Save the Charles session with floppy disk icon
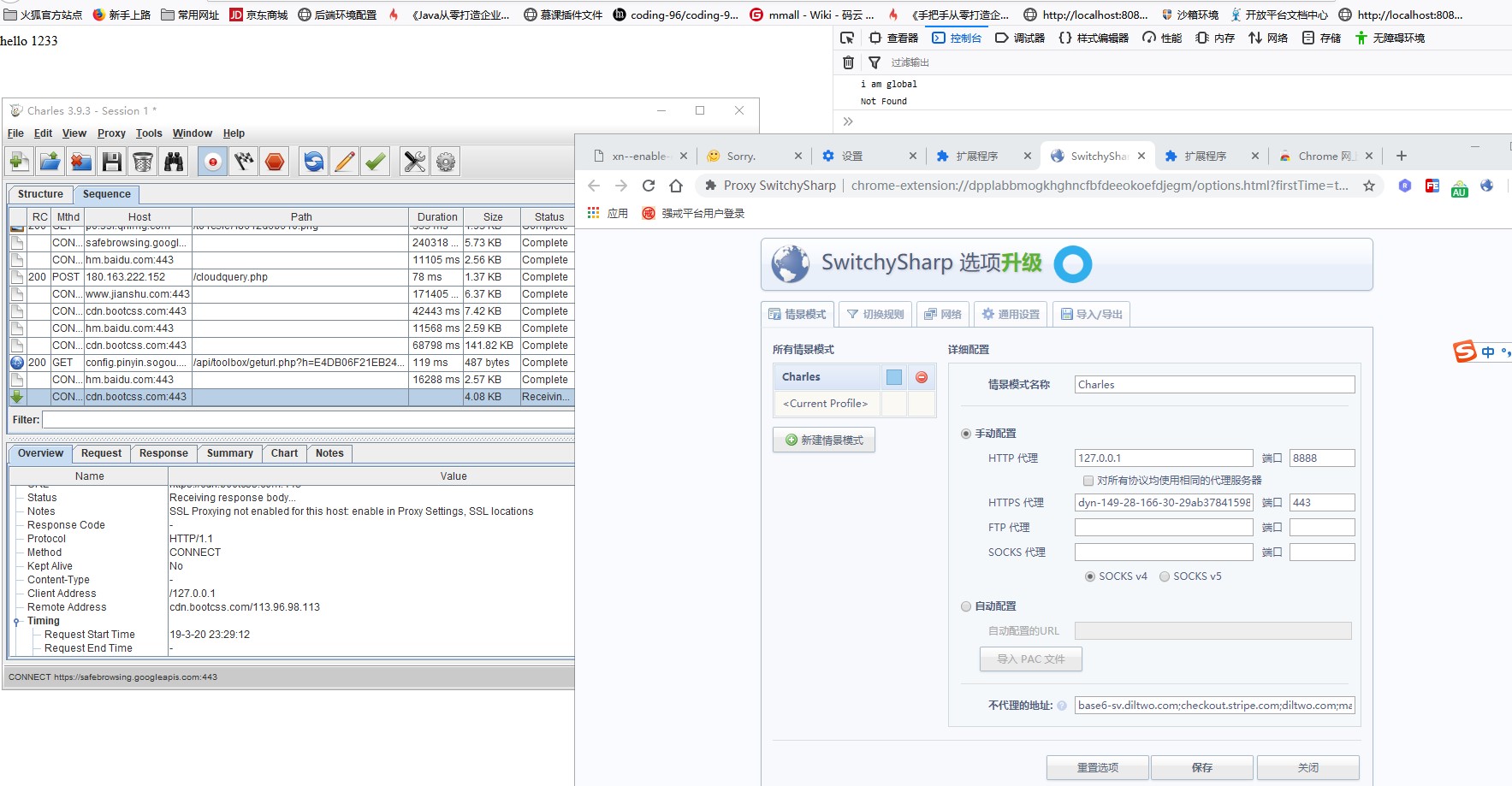This screenshot has width=1512, height=786. [112, 162]
